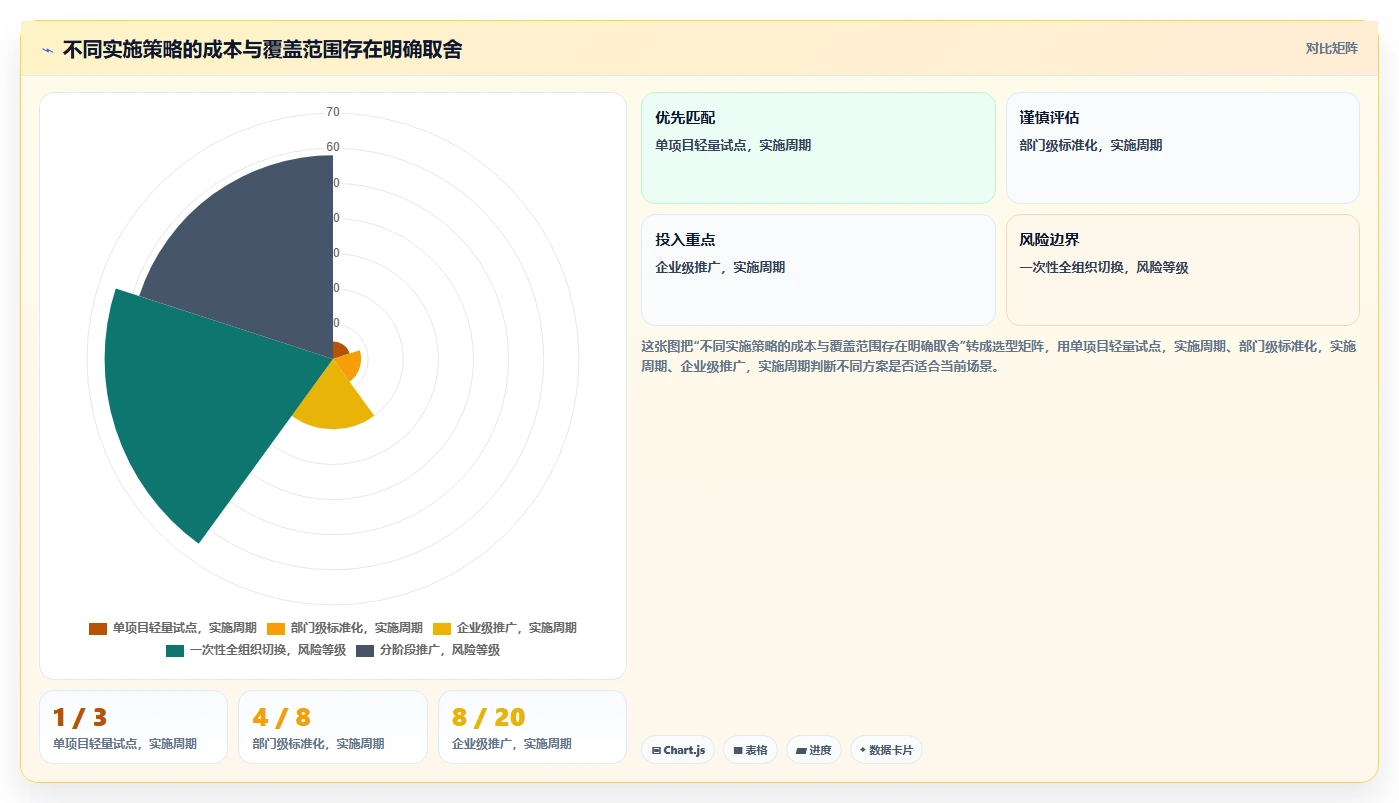Toggle the 一次性全组织切换 legend item
This screenshot has width=1399, height=803.
tap(256, 650)
